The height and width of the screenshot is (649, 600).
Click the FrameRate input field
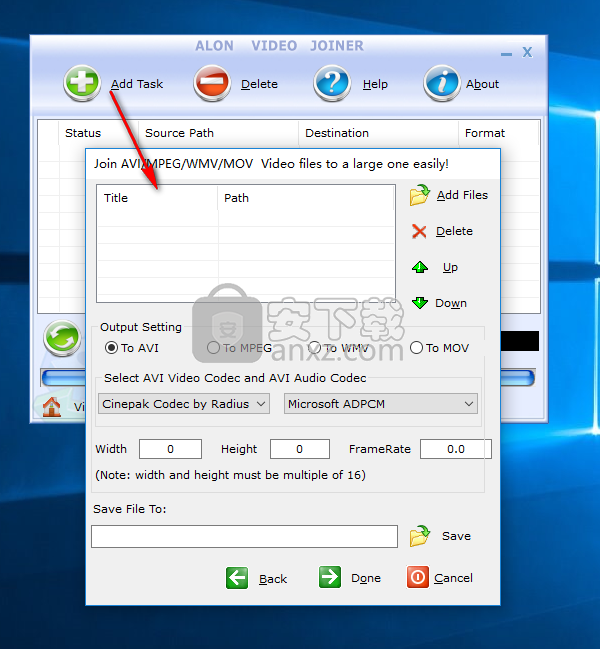click(x=456, y=449)
